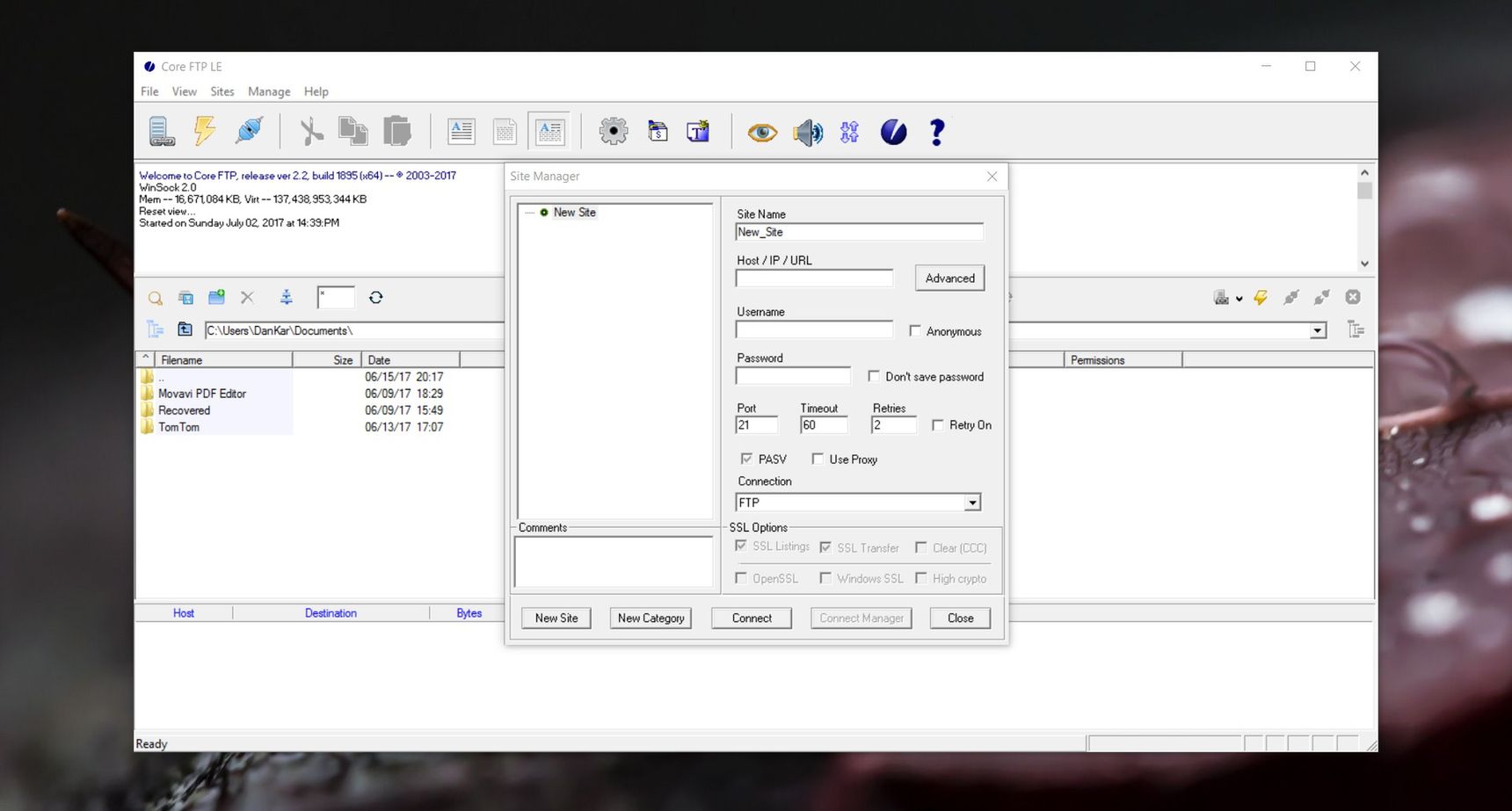
Task: Click the remote pane stop X circle icon
Action: (1353, 297)
